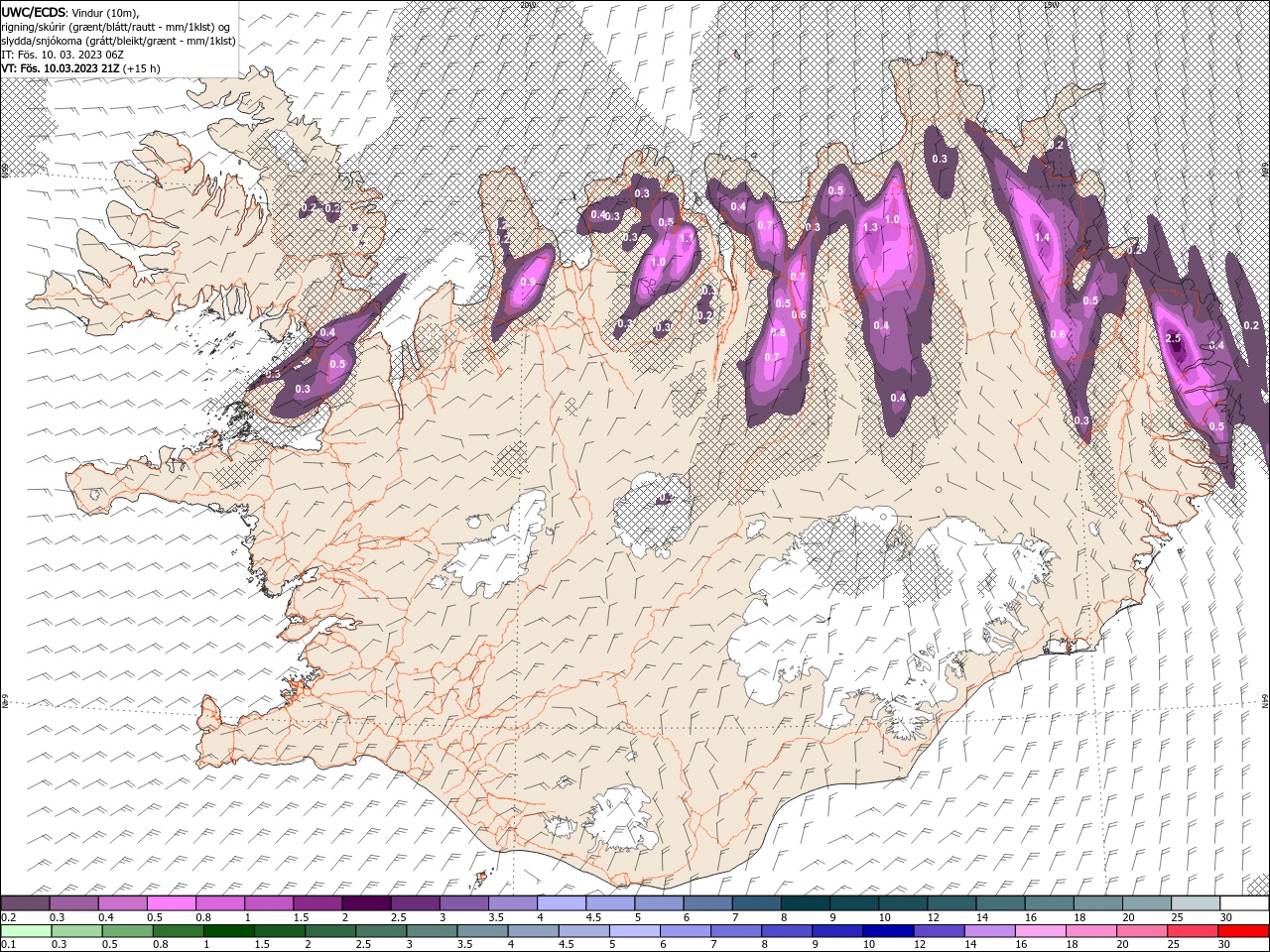The width and height of the screenshot is (1270, 952).
Task: Click the '2.5' snowfall value on the map
Action: point(1174,338)
